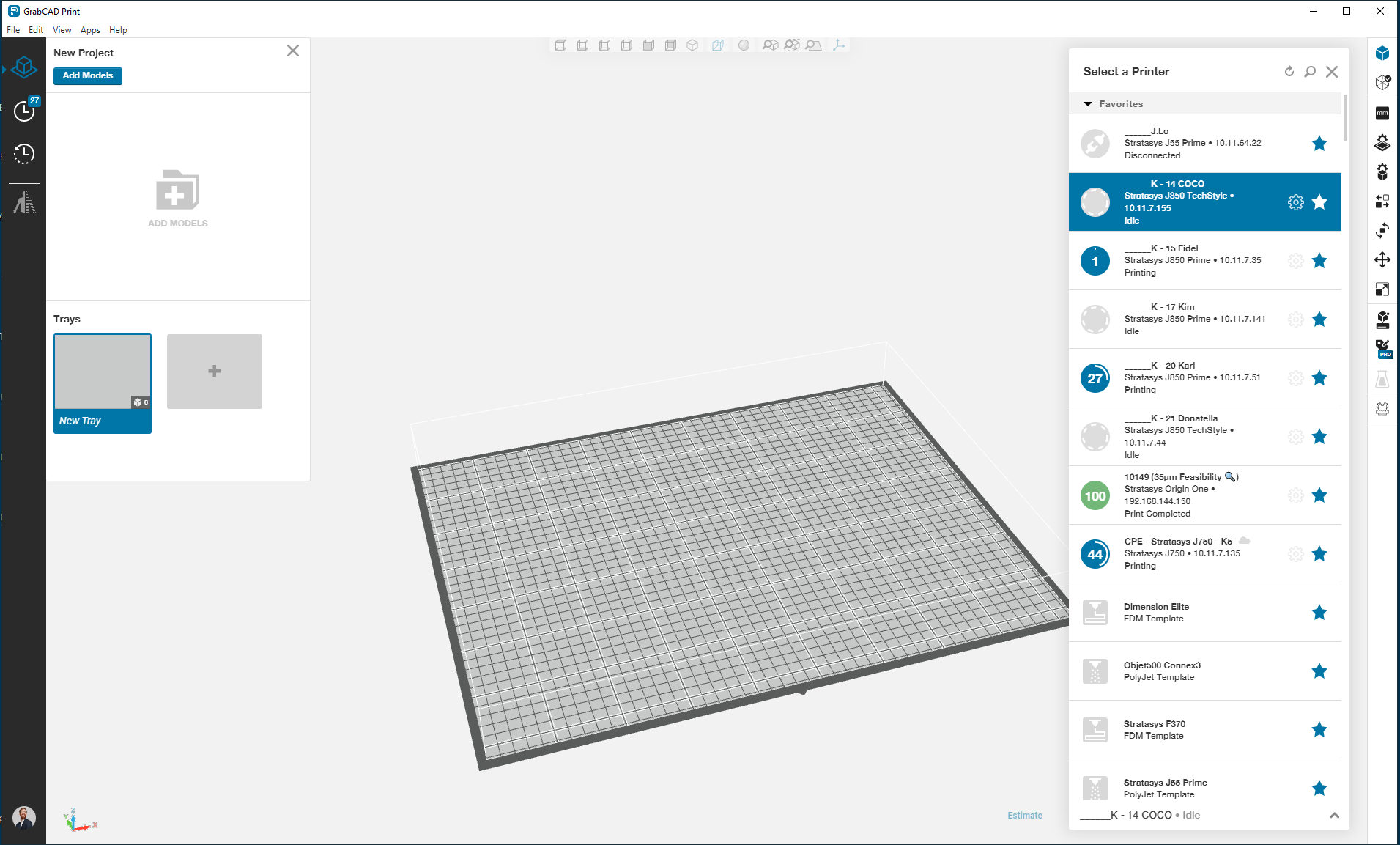1400x845 pixels.
Task: Open the Apps menu
Action: pos(90,30)
